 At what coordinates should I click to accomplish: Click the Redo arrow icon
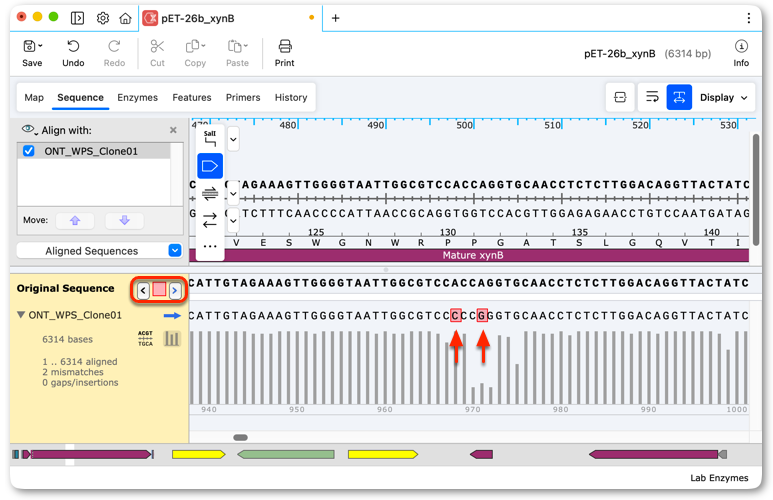pyautogui.click(x=114, y=46)
